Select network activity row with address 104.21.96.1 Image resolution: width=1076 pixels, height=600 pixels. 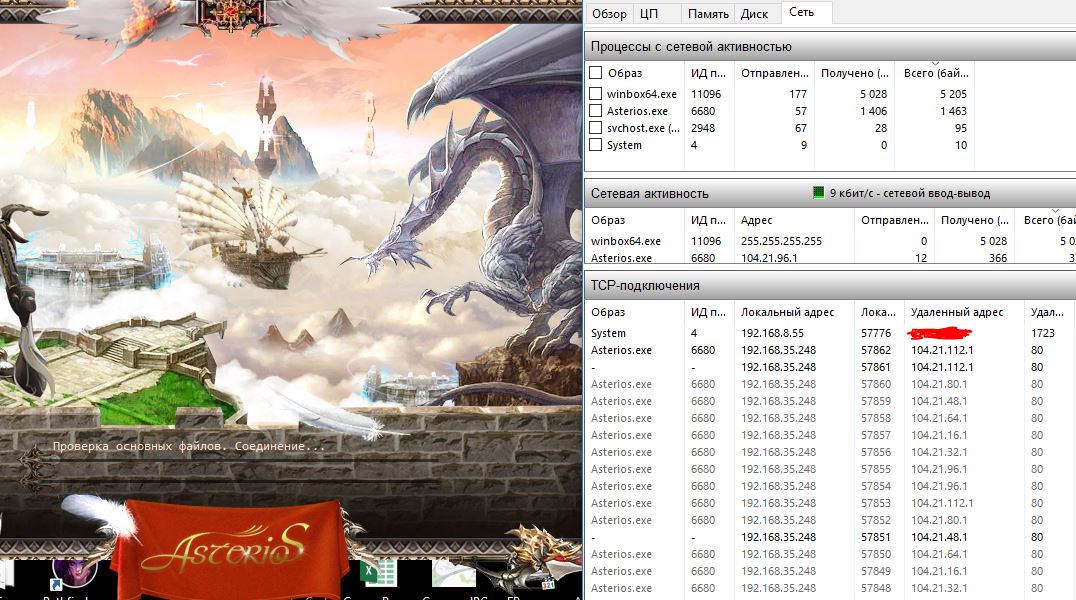point(830,258)
